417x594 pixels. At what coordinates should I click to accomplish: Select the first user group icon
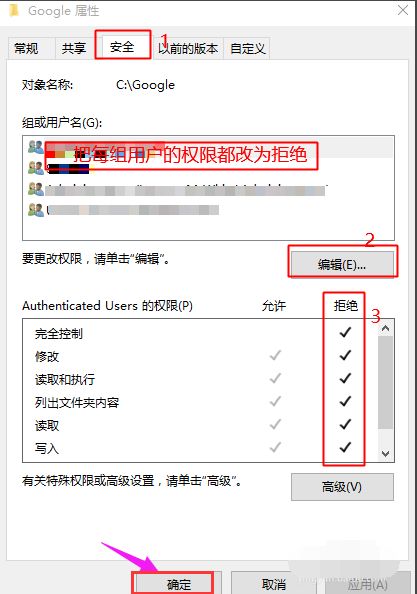click(36, 147)
